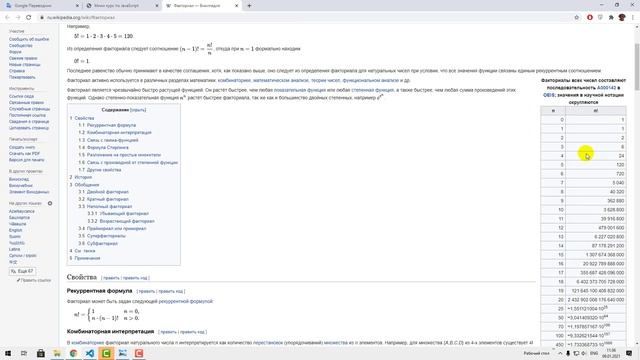Bookmark this page with the star icon

click(x=577, y=18)
